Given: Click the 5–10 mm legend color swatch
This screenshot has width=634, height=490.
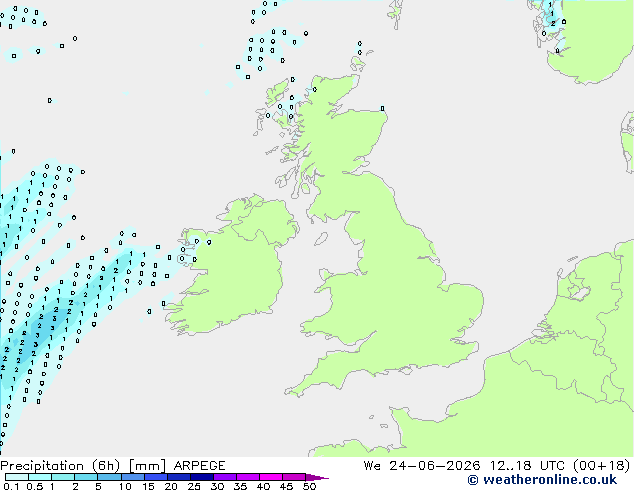Looking at the screenshot, I should [109, 477].
